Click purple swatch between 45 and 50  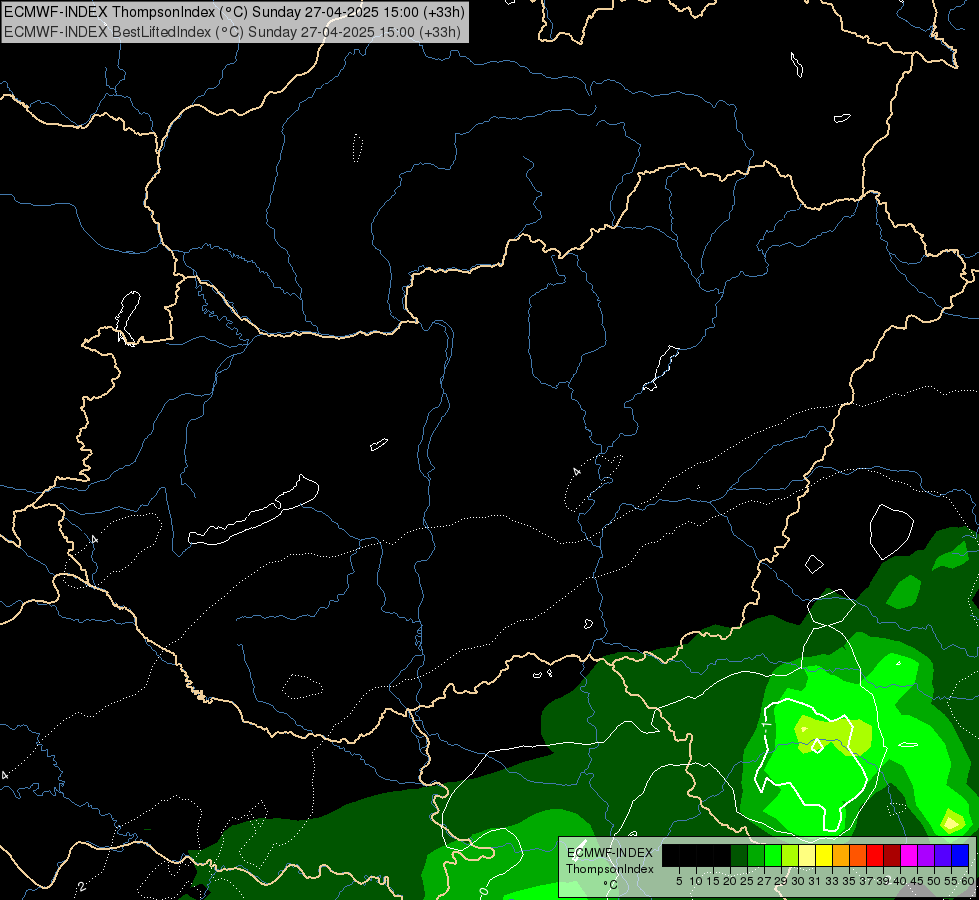click(926, 855)
